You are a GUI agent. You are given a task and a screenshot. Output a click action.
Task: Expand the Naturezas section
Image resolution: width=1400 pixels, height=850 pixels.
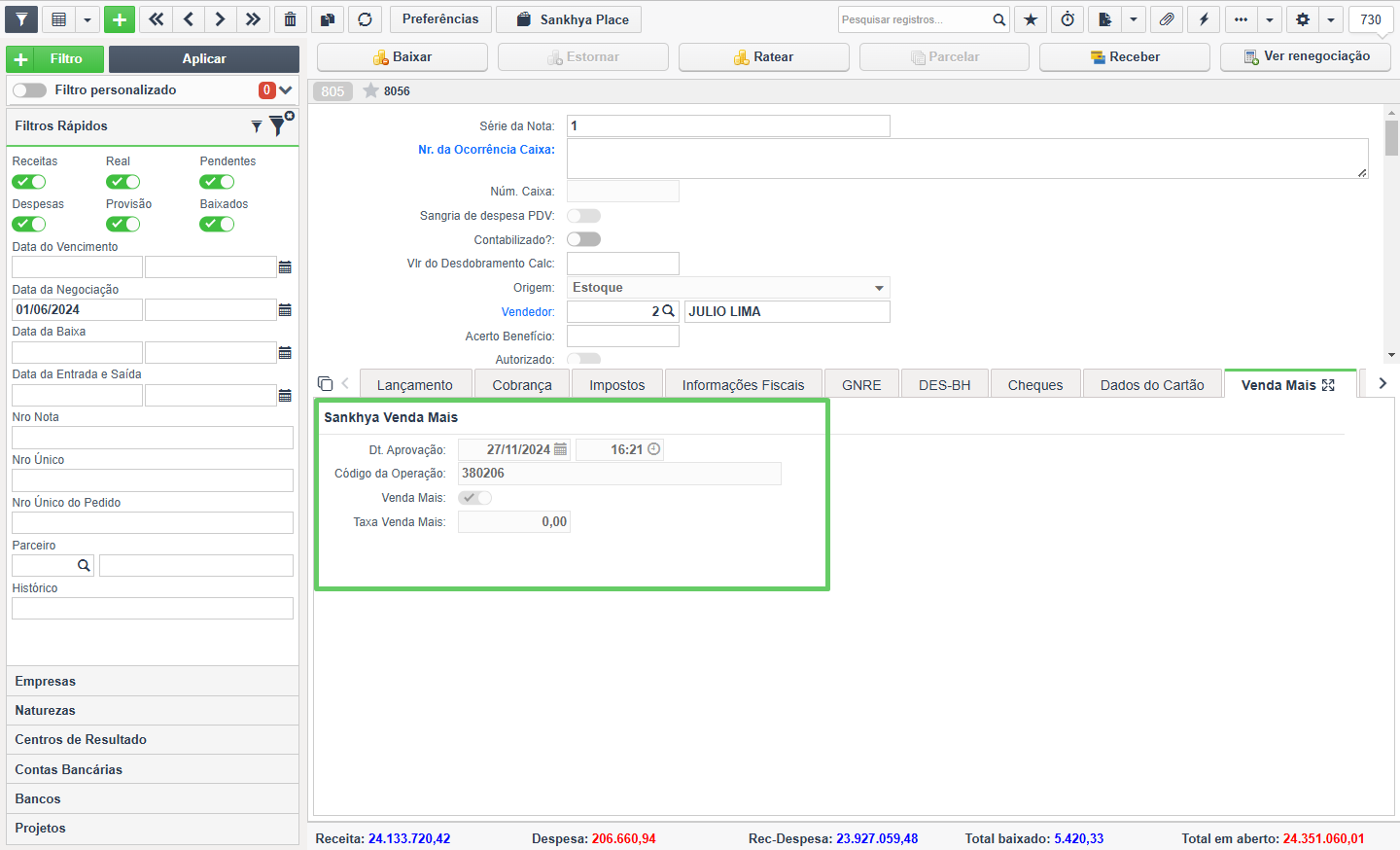153,710
